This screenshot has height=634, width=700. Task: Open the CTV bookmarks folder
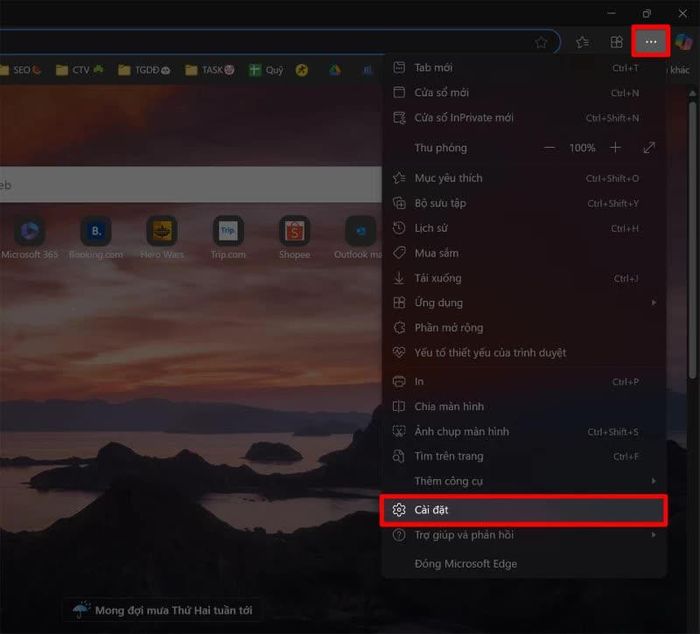[79, 70]
